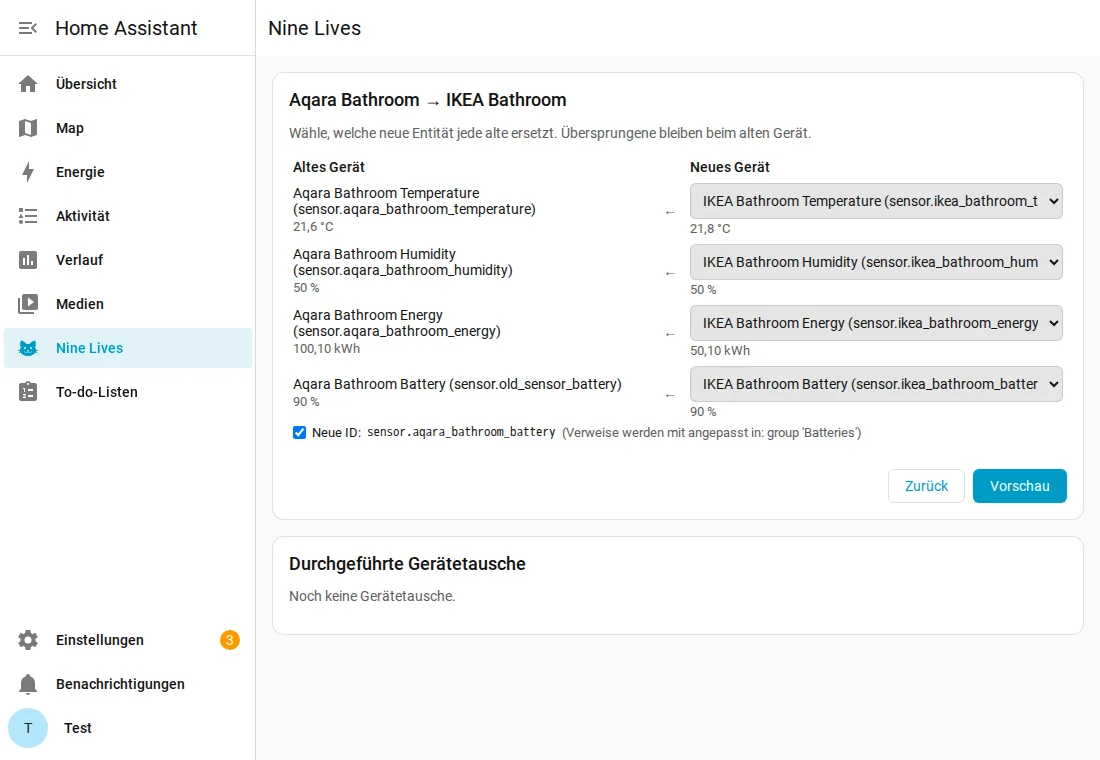Open the Test user profile
Viewport: 1100px width, 760px height.
pos(128,728)
